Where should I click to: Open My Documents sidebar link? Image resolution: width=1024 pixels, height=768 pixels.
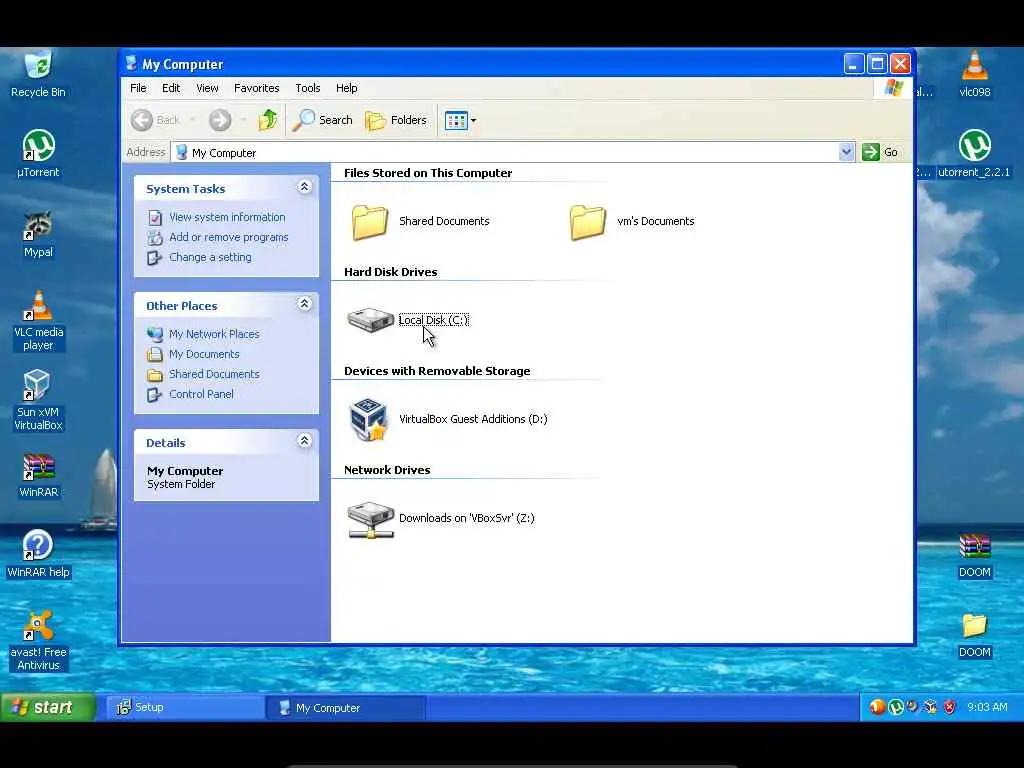coord(204,355)
